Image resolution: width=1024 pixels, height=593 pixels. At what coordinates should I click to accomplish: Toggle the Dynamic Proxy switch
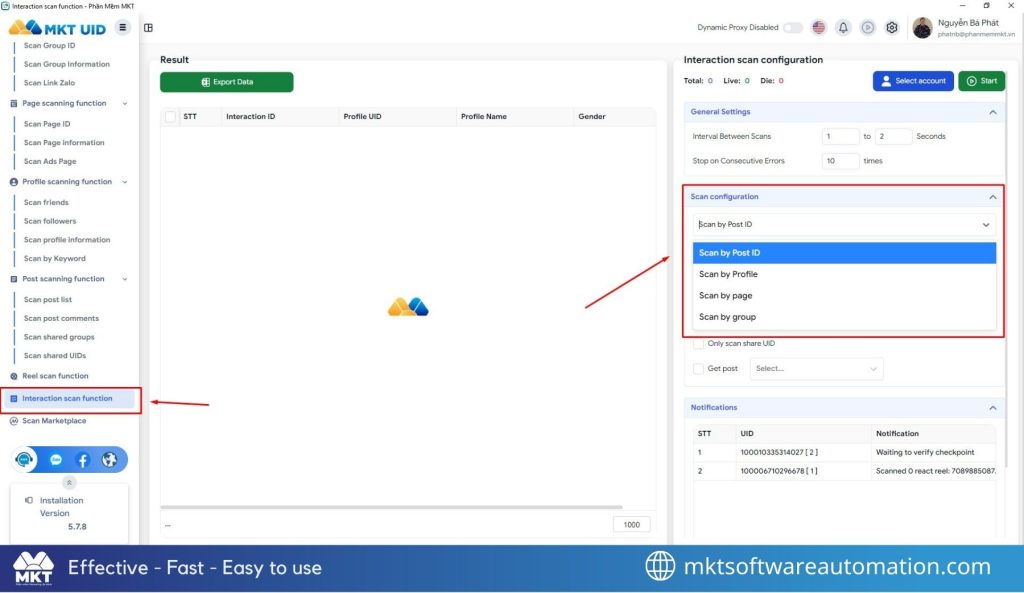793,28
